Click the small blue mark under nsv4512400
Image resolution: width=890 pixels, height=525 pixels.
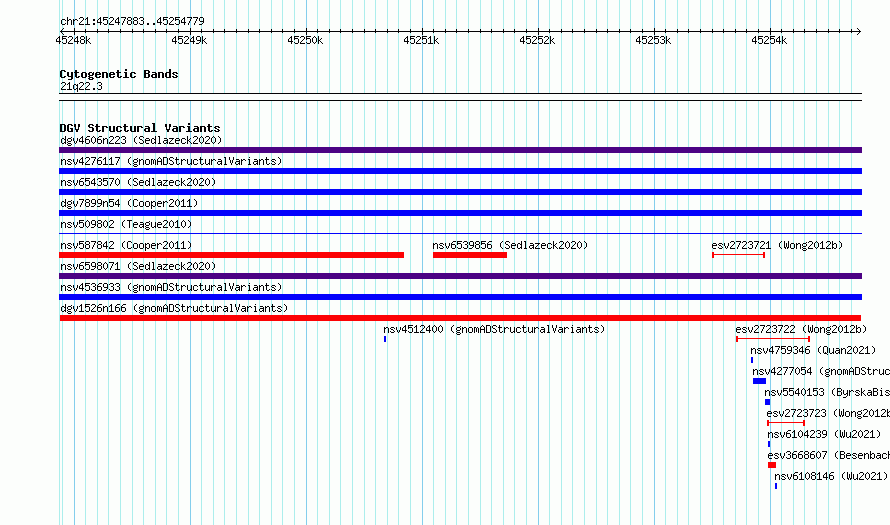pyautogui.click(x=385, y=339)
